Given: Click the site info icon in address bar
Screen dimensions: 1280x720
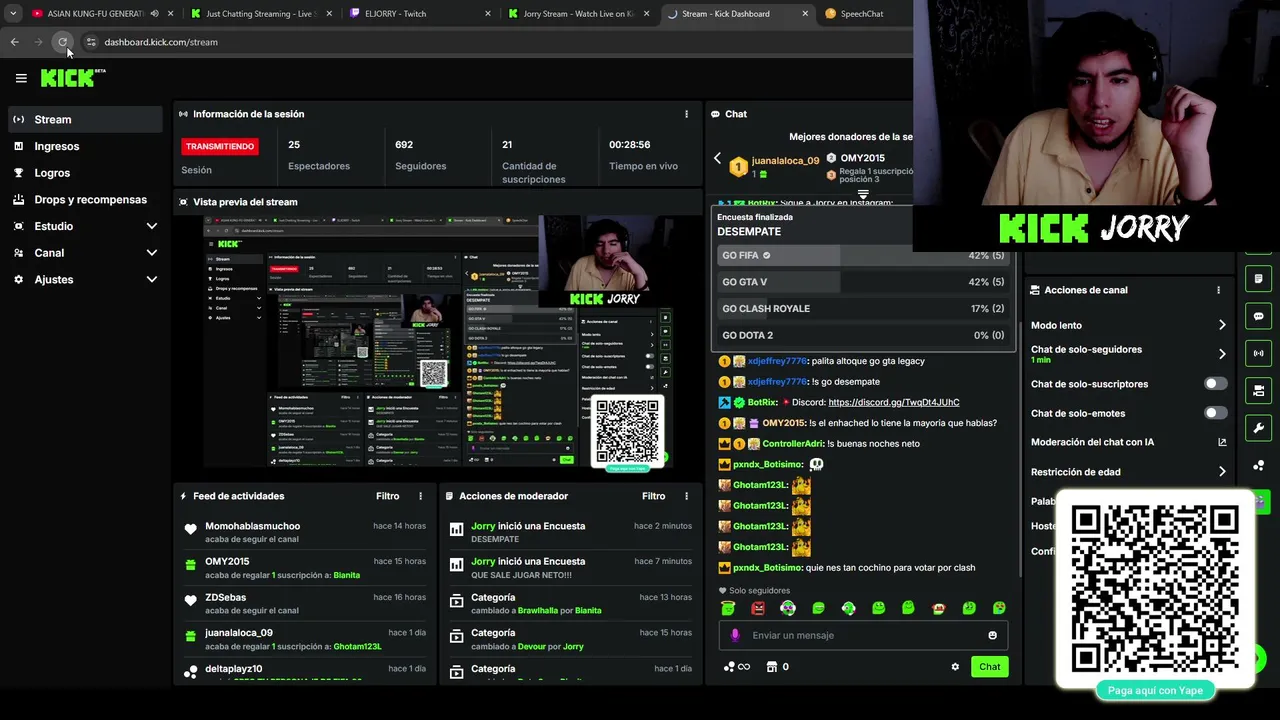Looking at the screenshot, I should pyautogui.click(x=91, y=42).
